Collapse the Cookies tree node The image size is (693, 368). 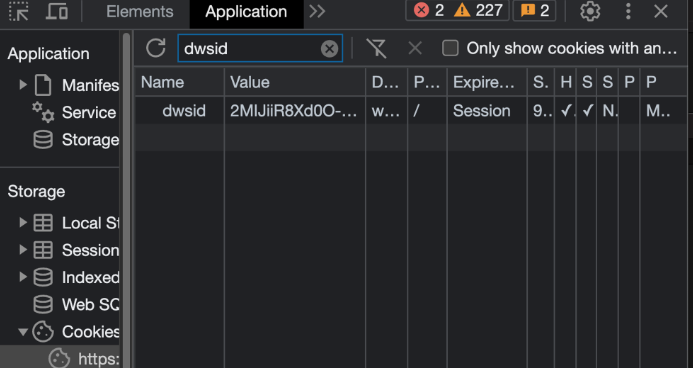pos(23,332)
